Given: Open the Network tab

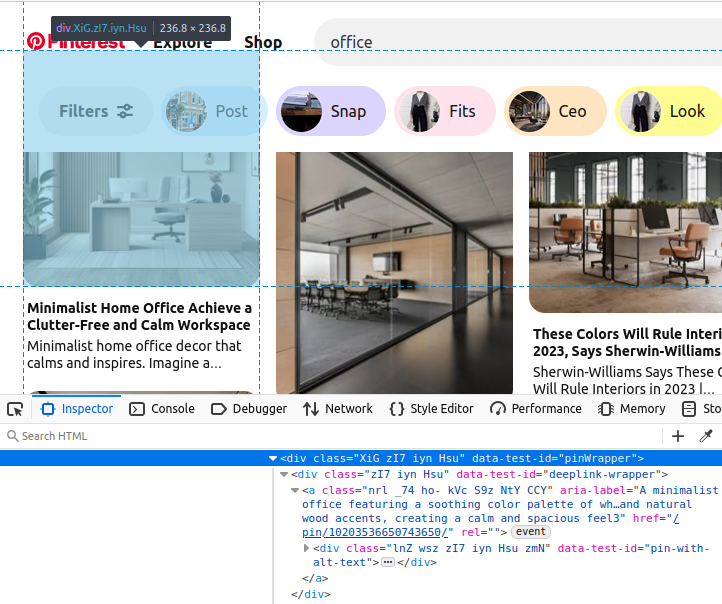Looking at the screenshot, I should [338, 409].
